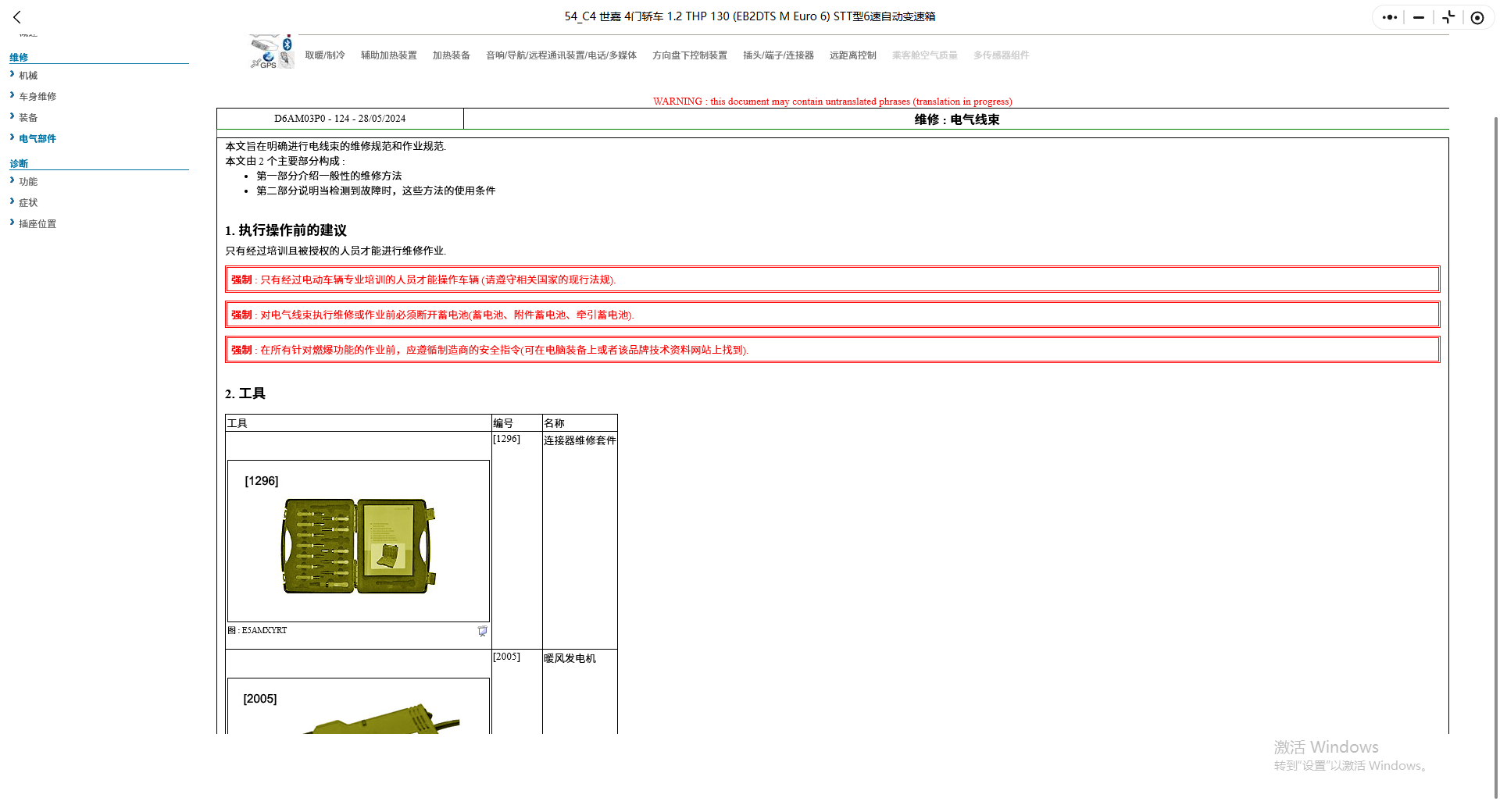Expand 症状 under 诊断
Screen dimensions: 1500x812
28,203
